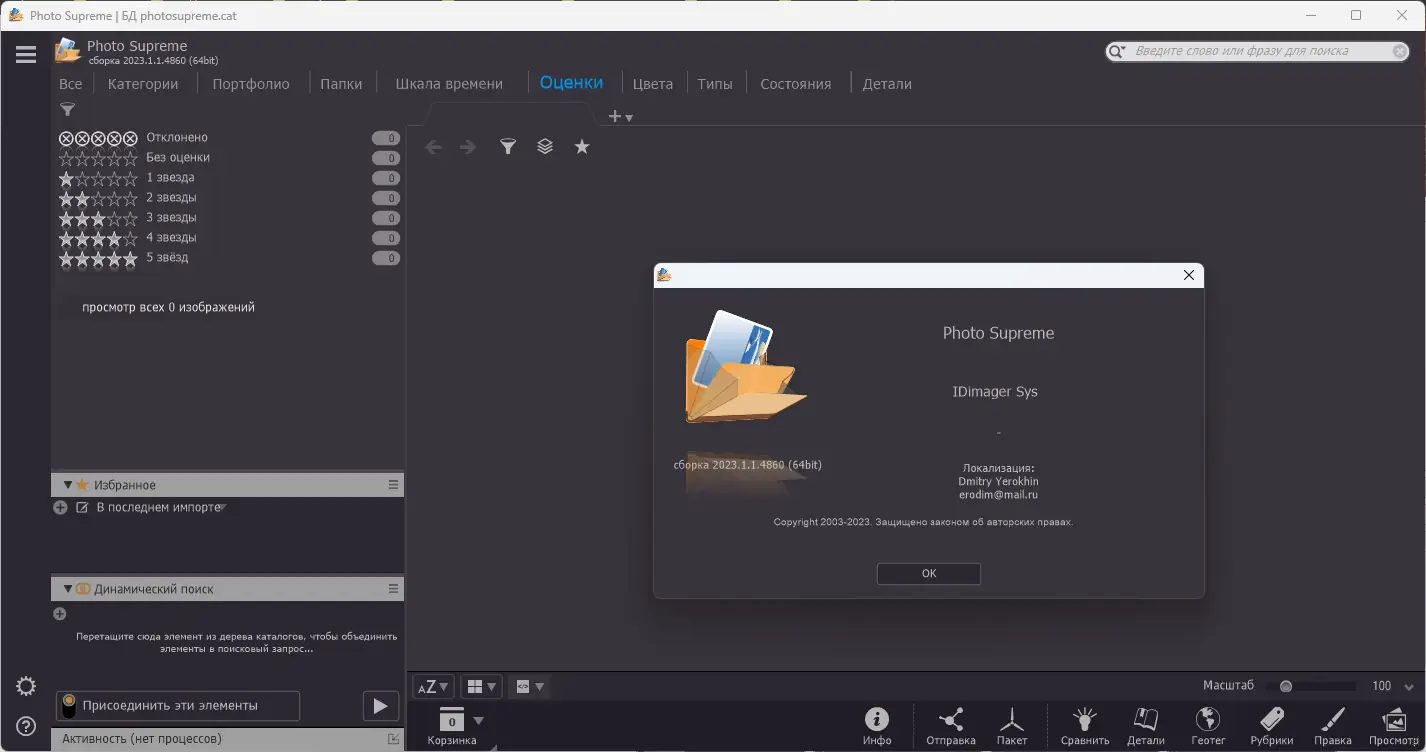Select the 5 звёзд rating row
This screenshot has height=752, width=1426.
pos(229,258)
